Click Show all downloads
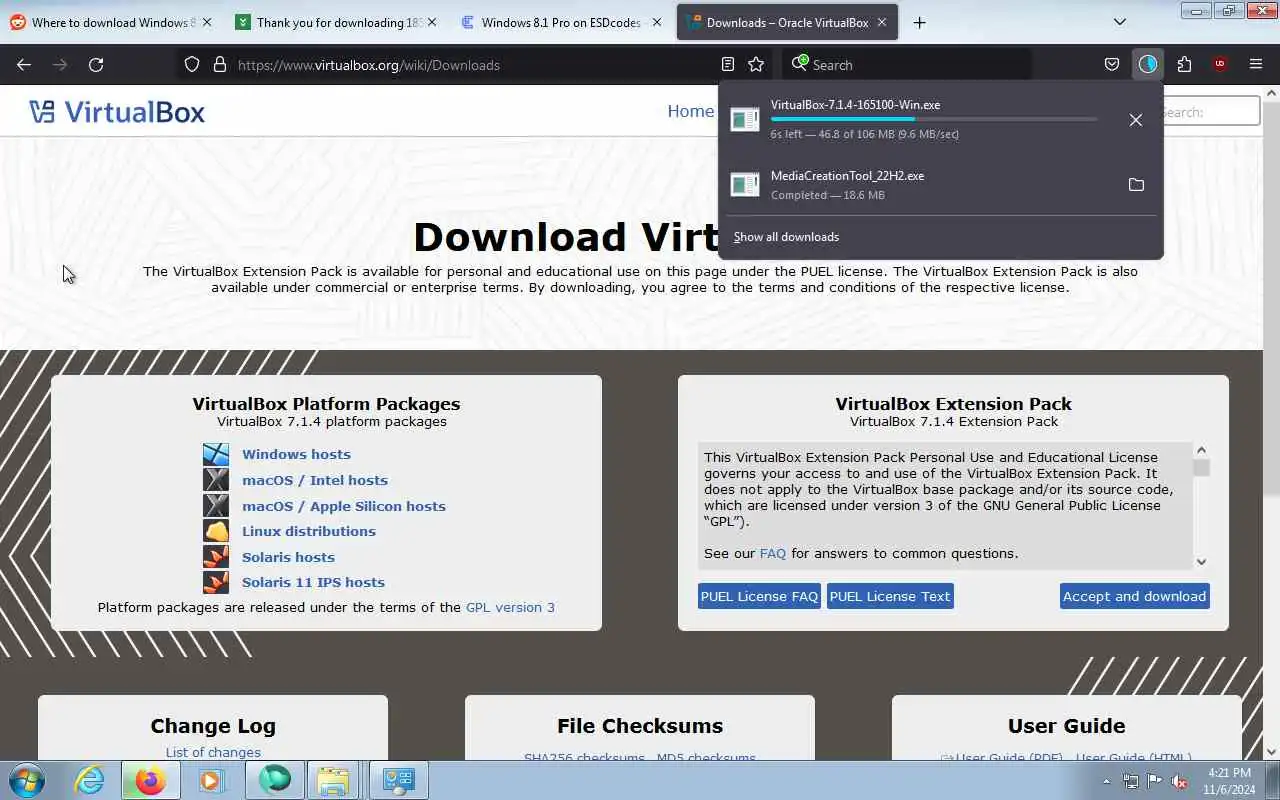The image size is (1280, 800). coord(786,237)
